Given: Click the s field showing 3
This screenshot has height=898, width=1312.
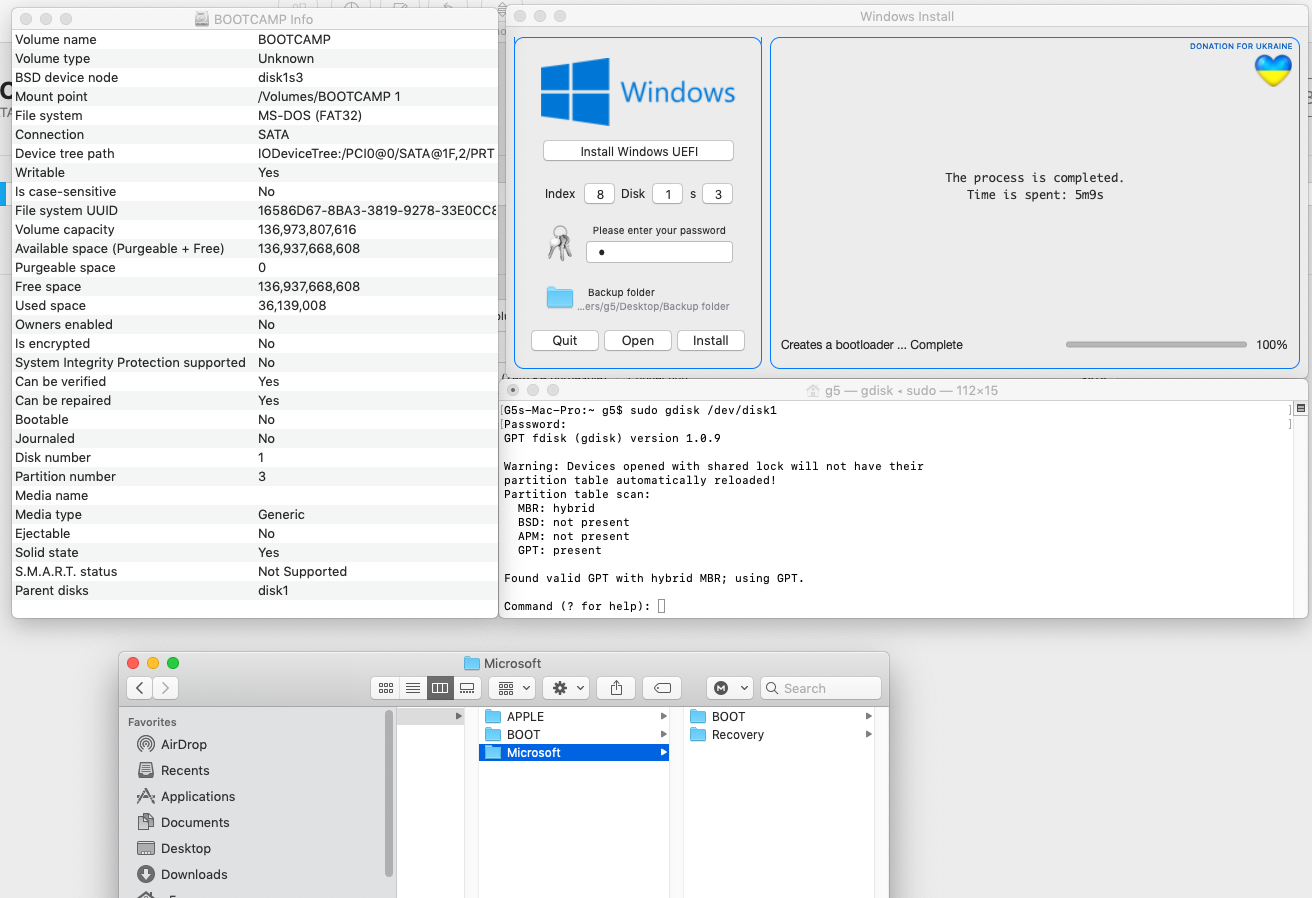Looking at the screenshot, I should [x=718, y=194].
